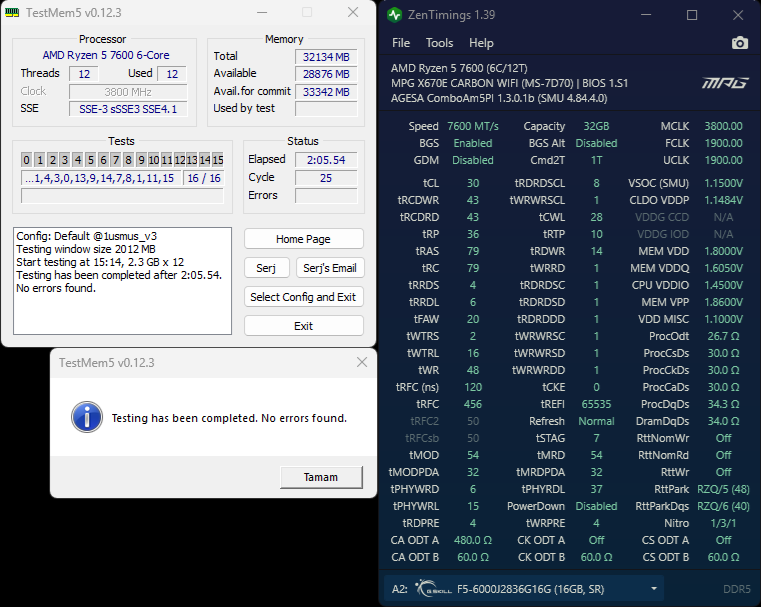
Task: Click the MPG brand logo in ZenTimings
Action: tap(725, 83)
